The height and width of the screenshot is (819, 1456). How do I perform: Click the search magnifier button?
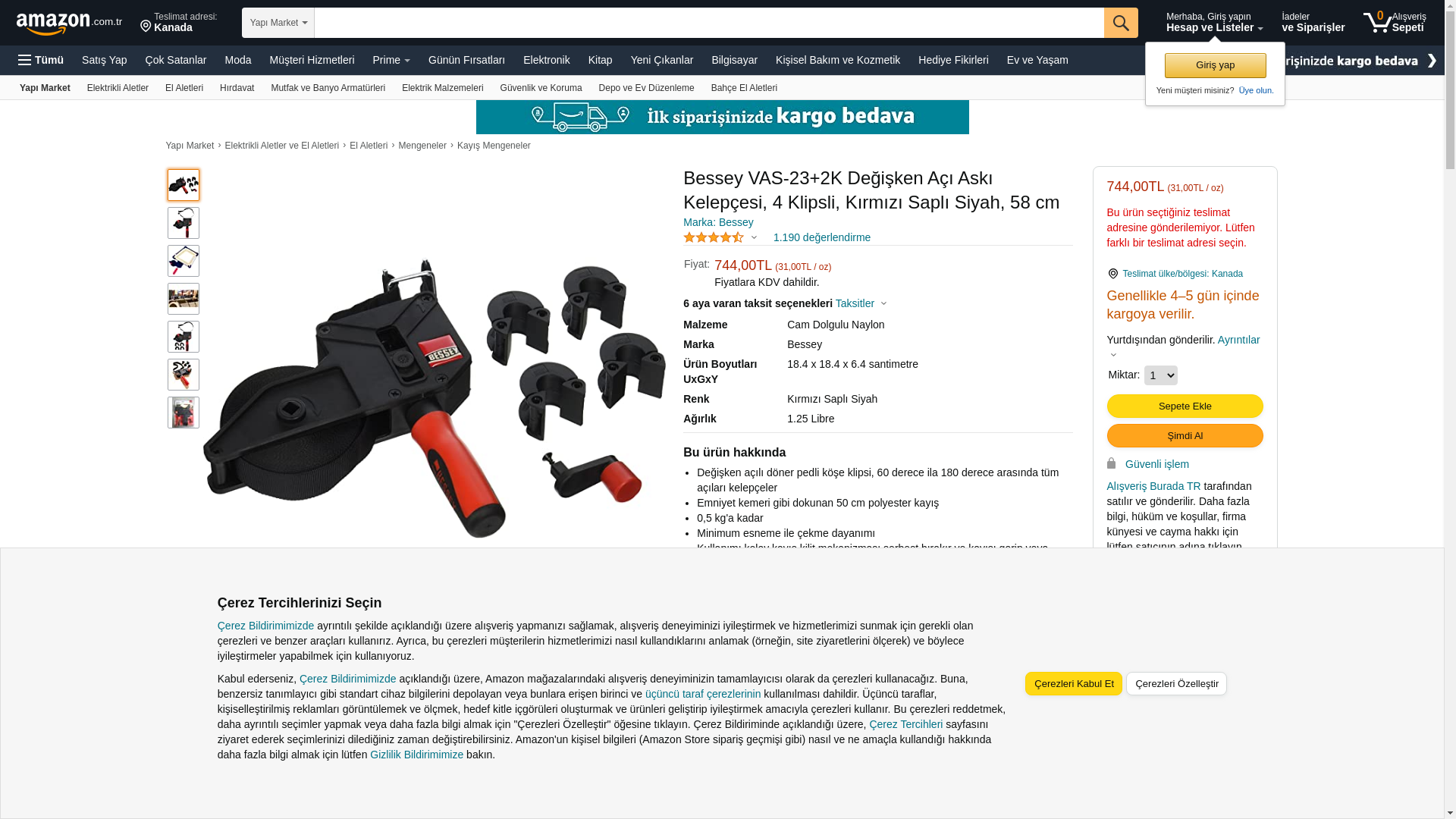point(1120,23)
